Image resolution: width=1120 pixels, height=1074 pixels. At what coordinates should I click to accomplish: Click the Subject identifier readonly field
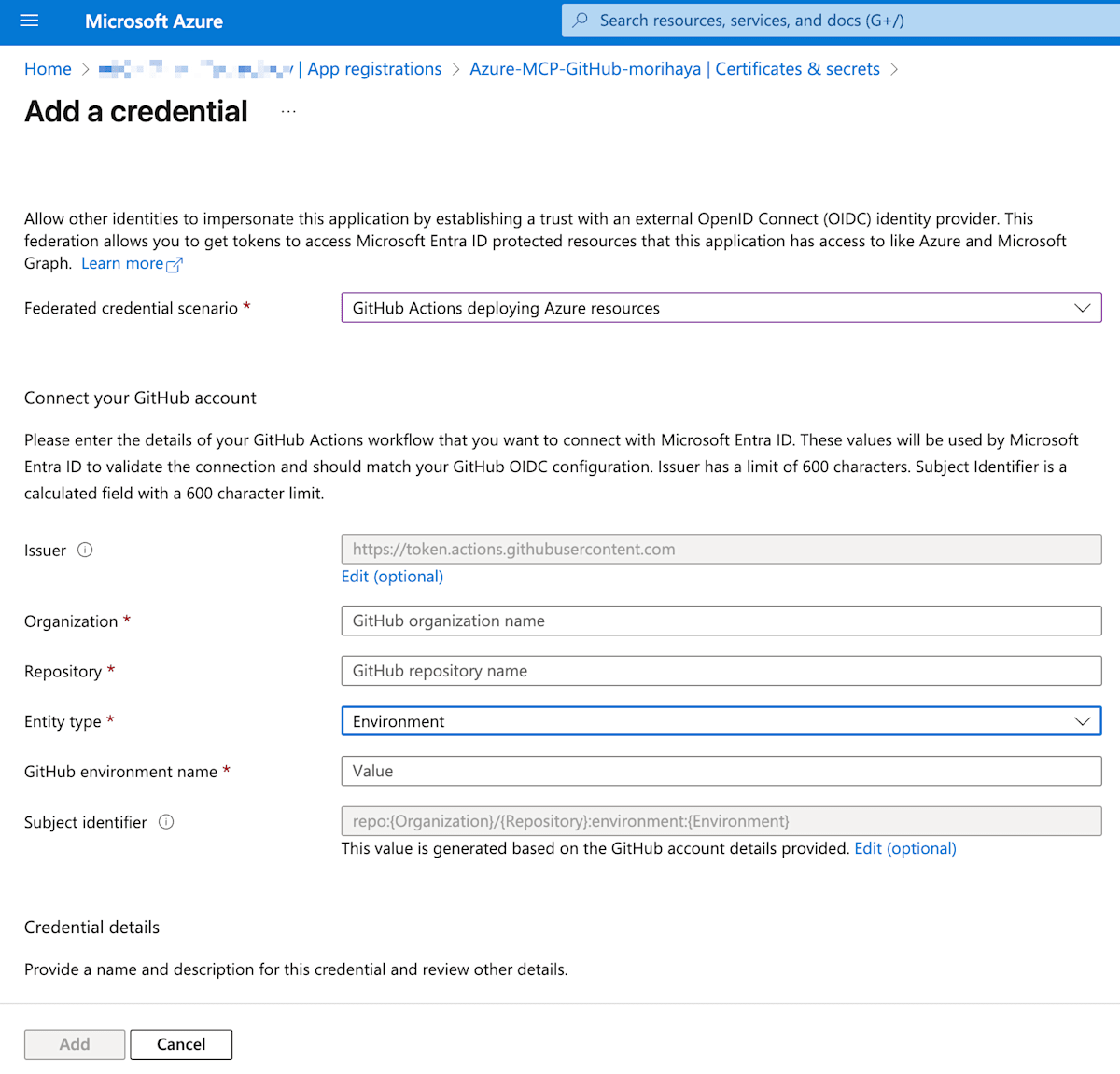coord(721,821)
